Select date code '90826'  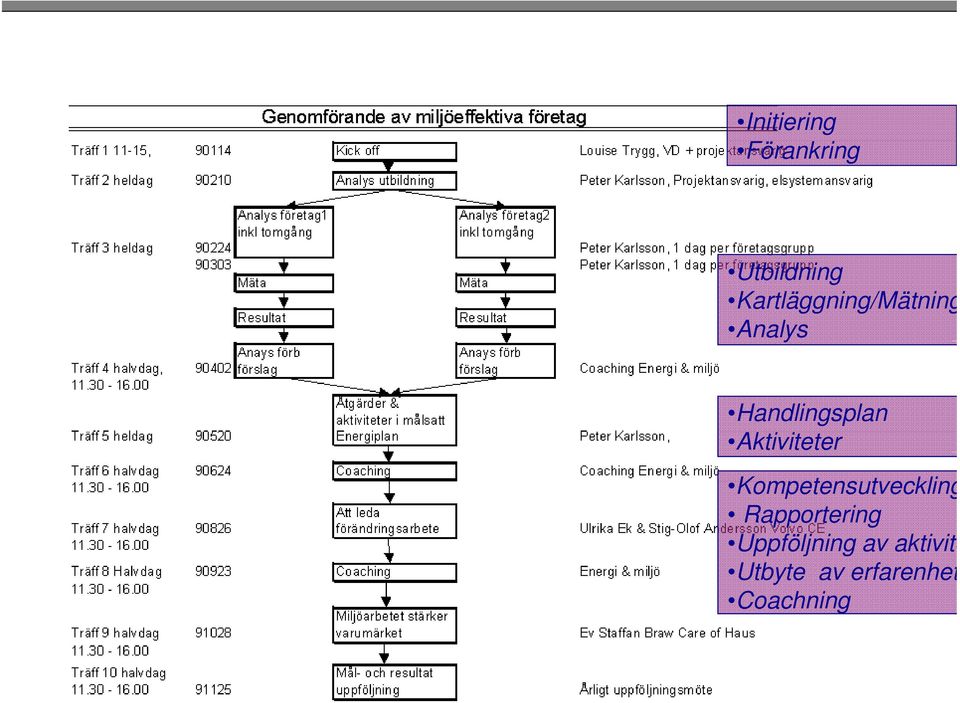click(213, 528)
